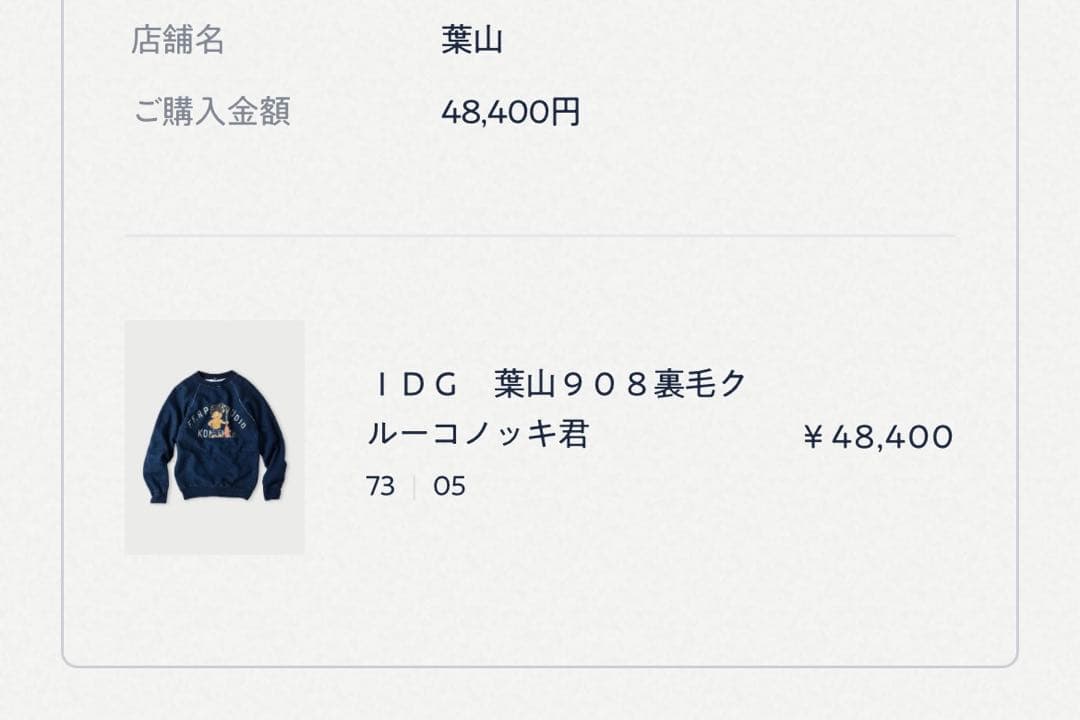Open the navy sweatshirt product thumbnail
Image resolution: width=1080 pixels, height=720 pixels.
click(x=214, y=437)
